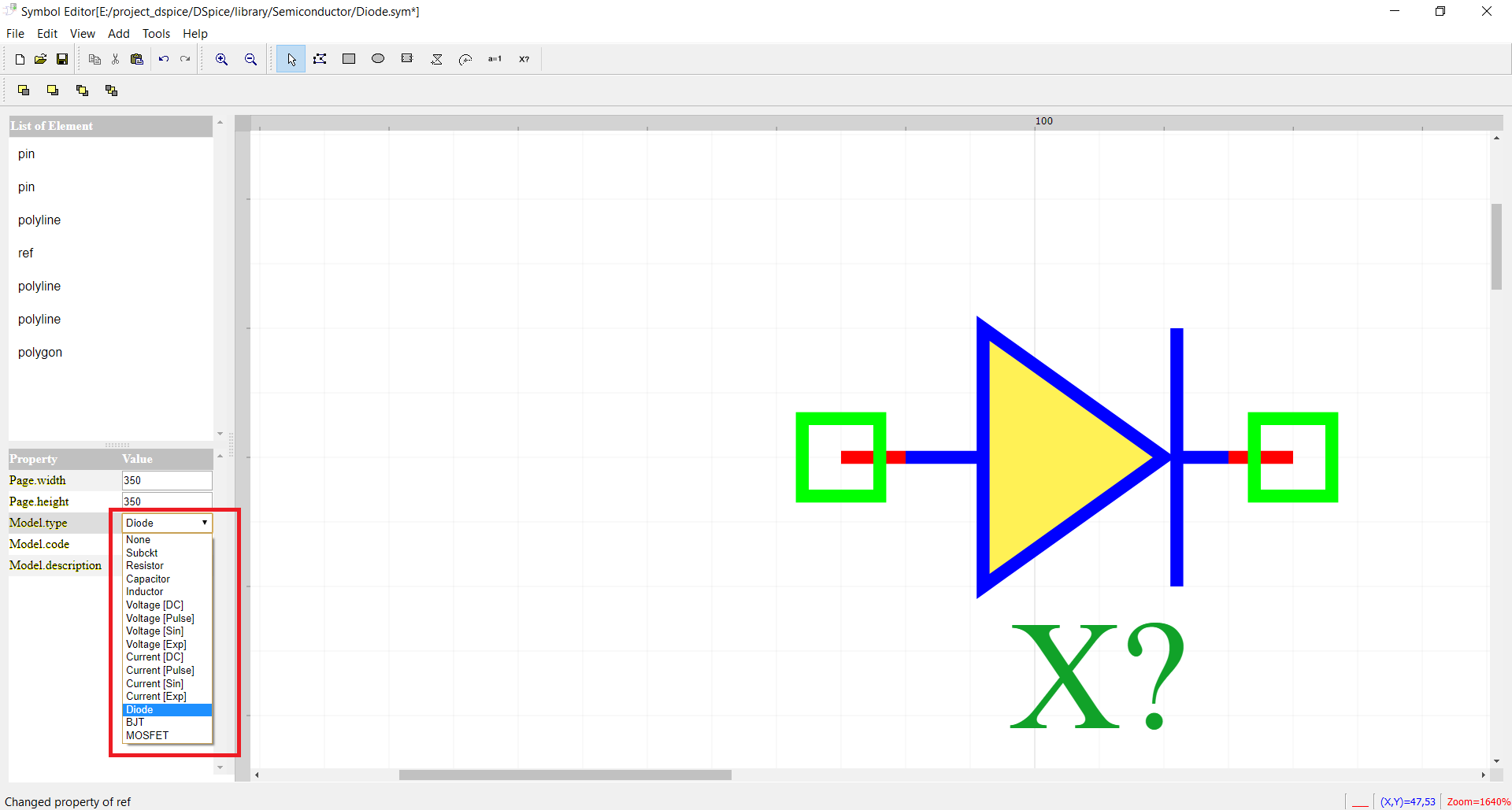1512x810 pixels.
Task: Click the Save file icon
Action: pos(61,58)
